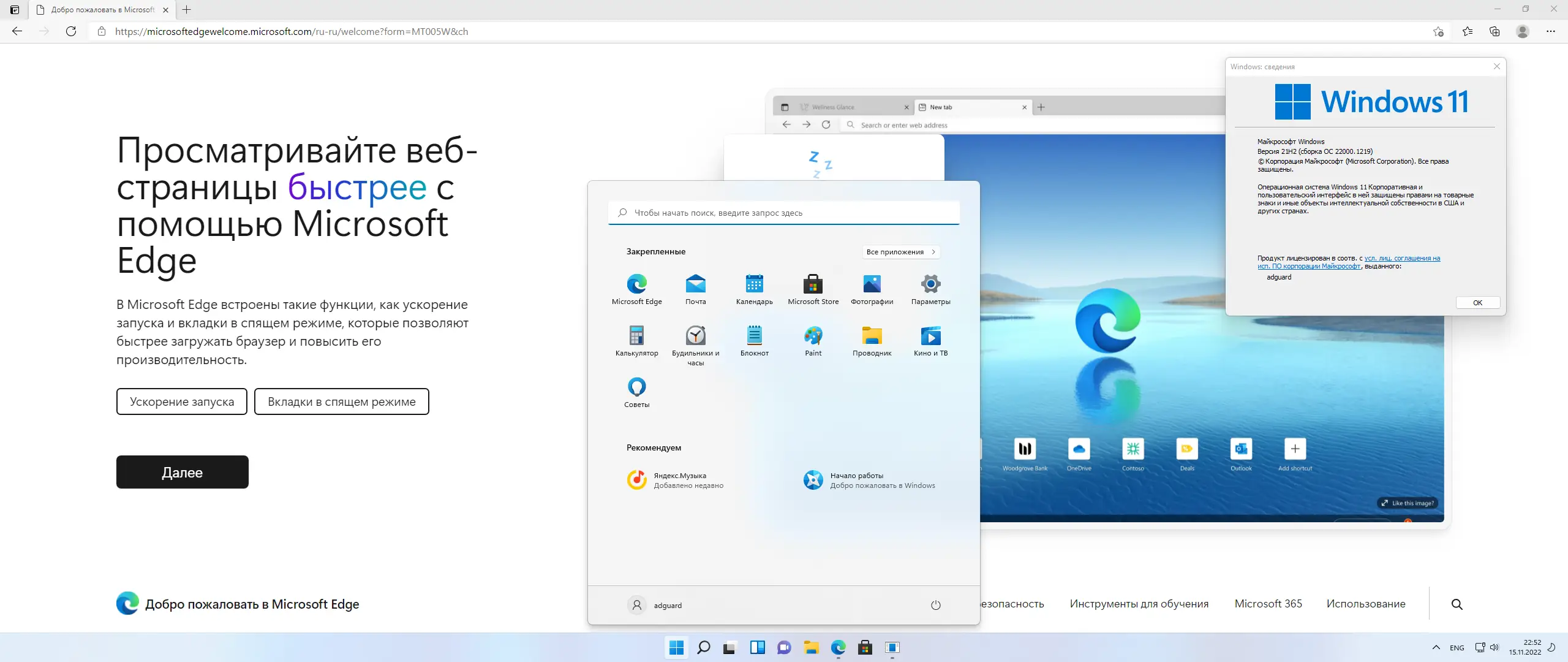The image size is (1568, 662).
Task: Open Microsoft software license terms link
Action: [1401, 259]
